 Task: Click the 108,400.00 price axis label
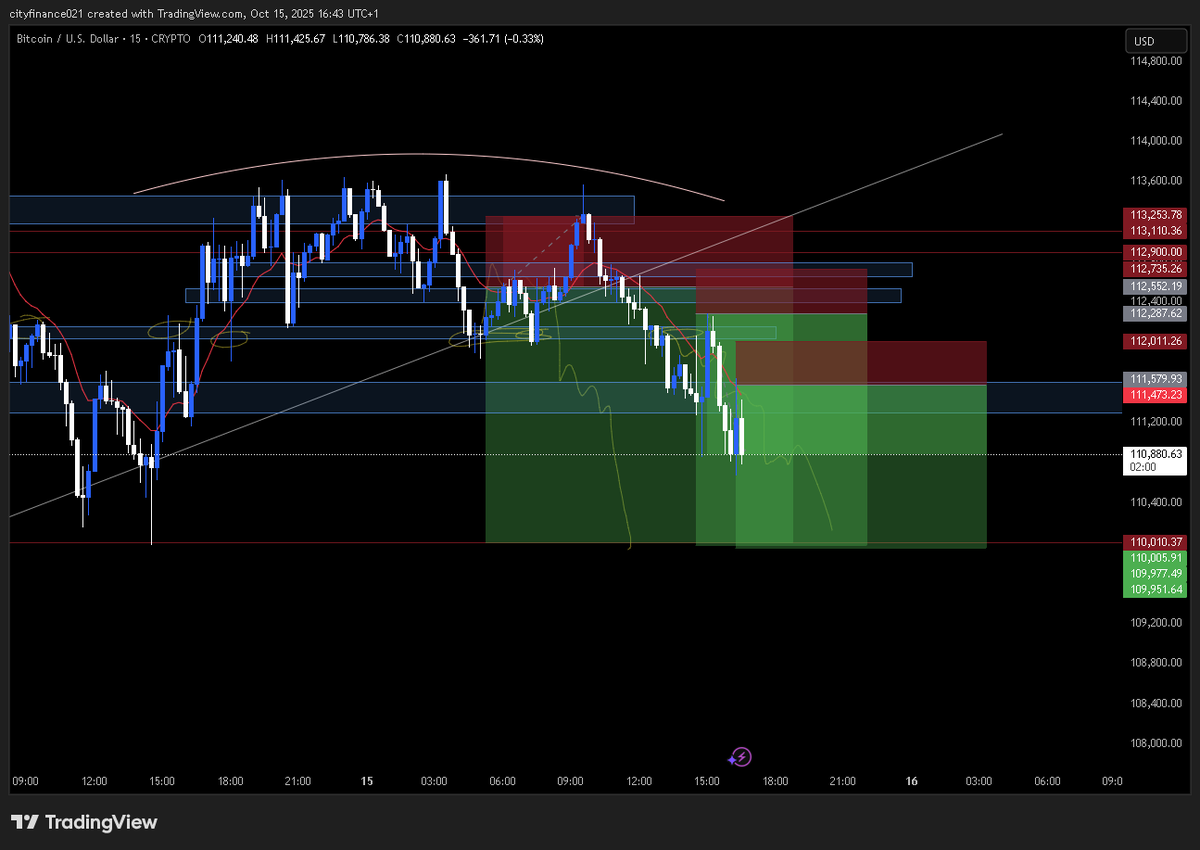[1155, 702]
